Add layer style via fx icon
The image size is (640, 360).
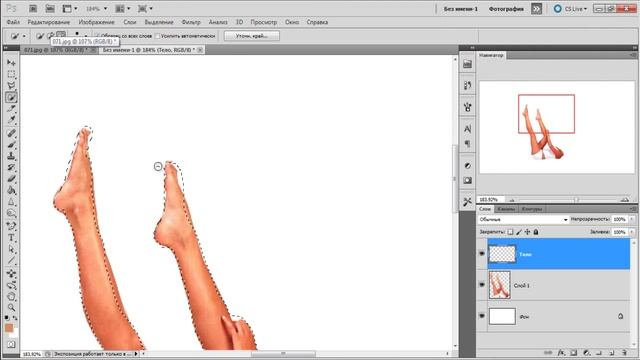pos(561,353)
